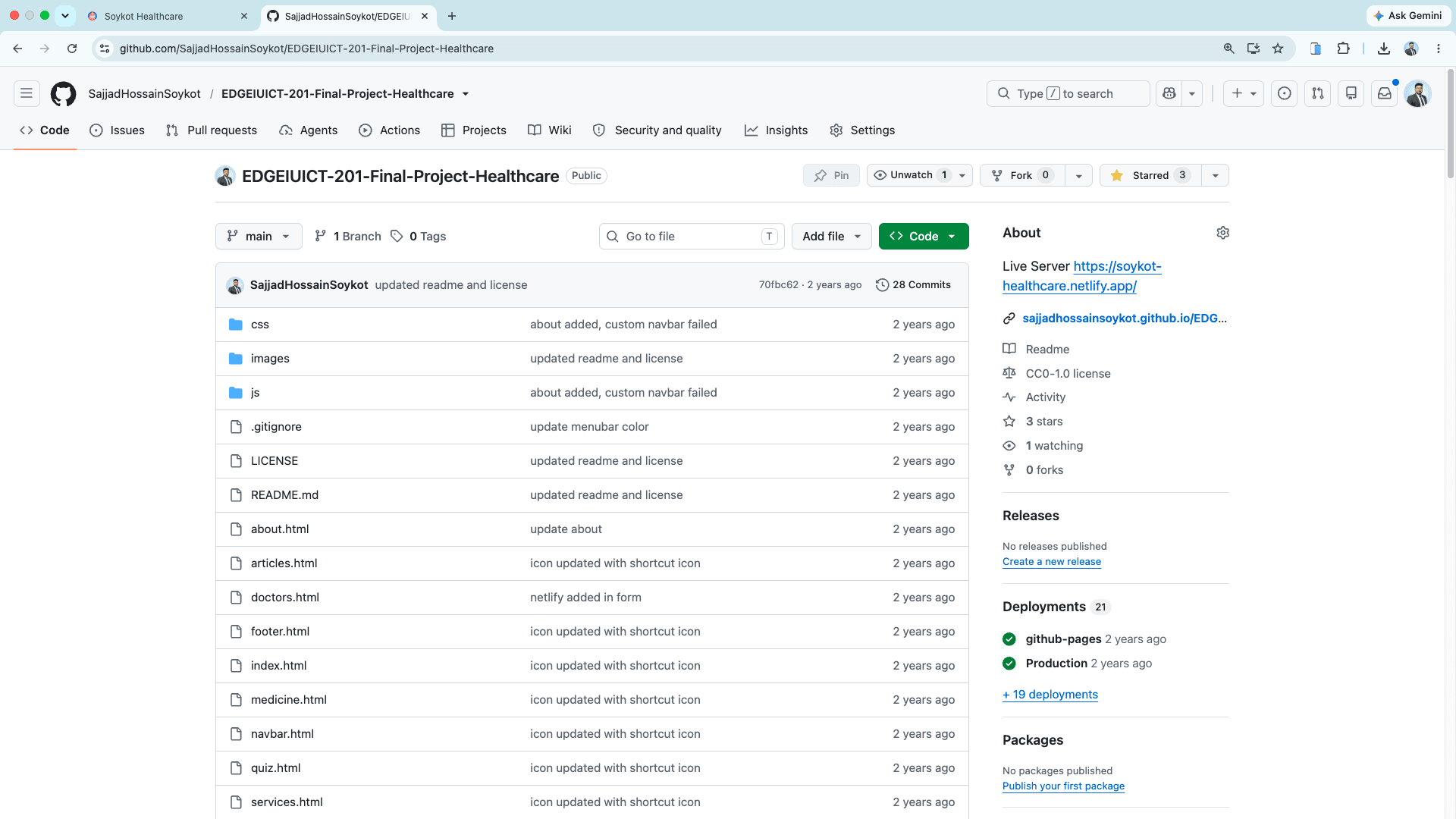Expand the star lists dropdown arrow
This screenshot has height=819, width=1456.
click(x=1216, y=175)
